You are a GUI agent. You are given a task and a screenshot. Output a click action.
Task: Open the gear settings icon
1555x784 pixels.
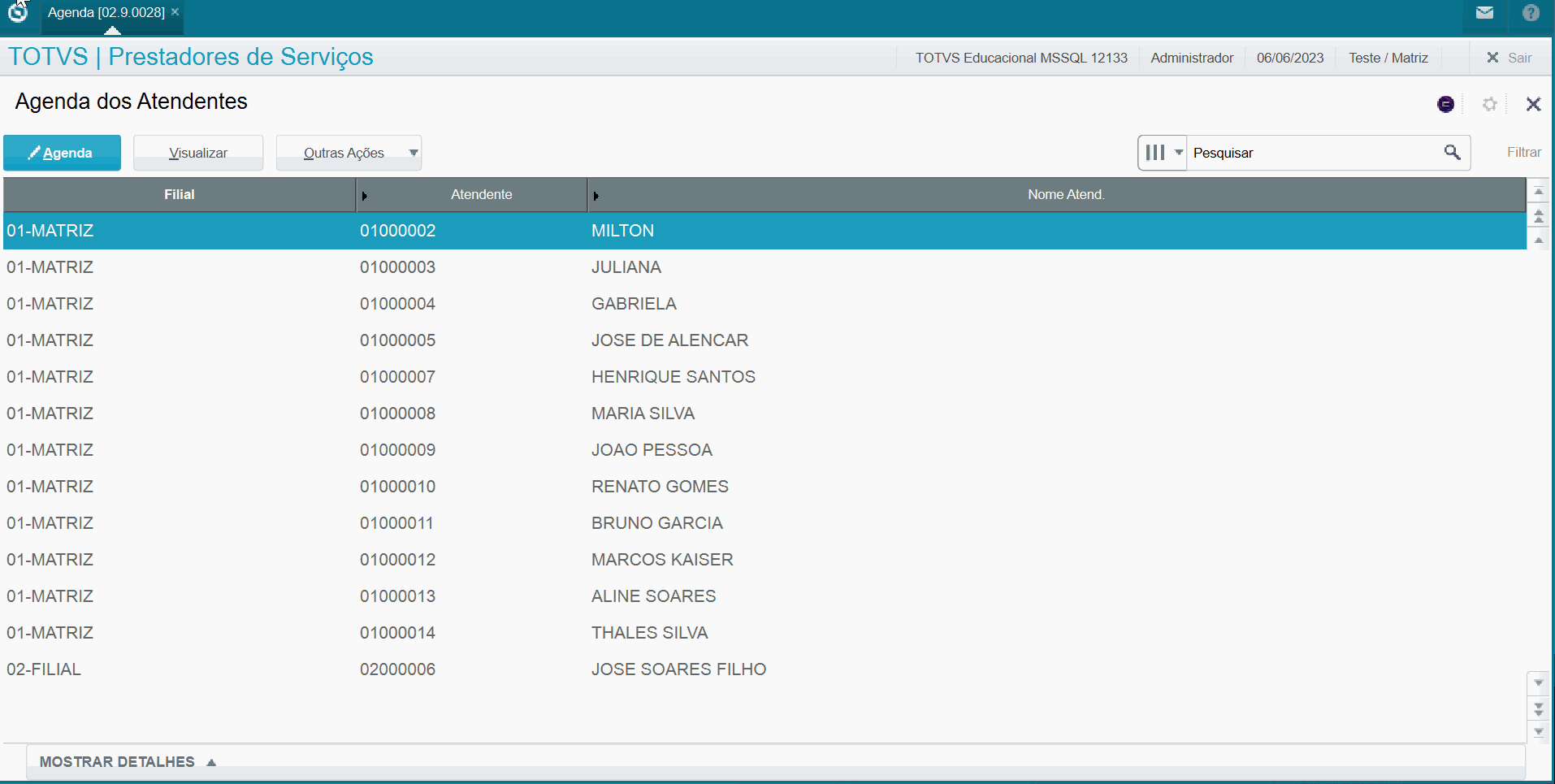tap(1489, 104)
